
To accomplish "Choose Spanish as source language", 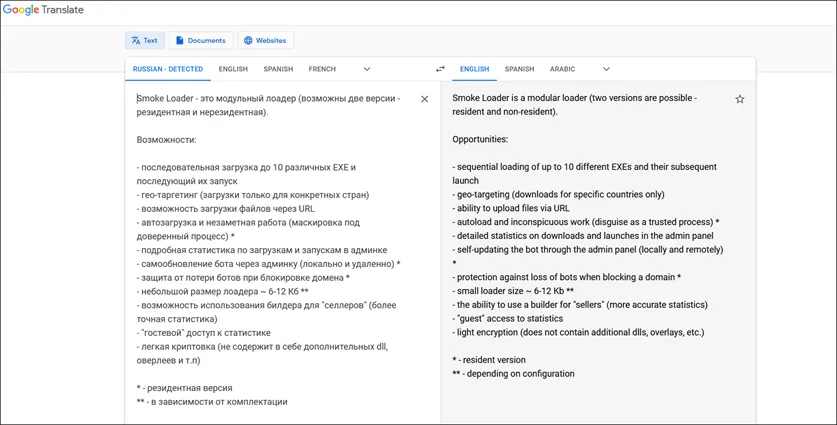I will 278,69.
